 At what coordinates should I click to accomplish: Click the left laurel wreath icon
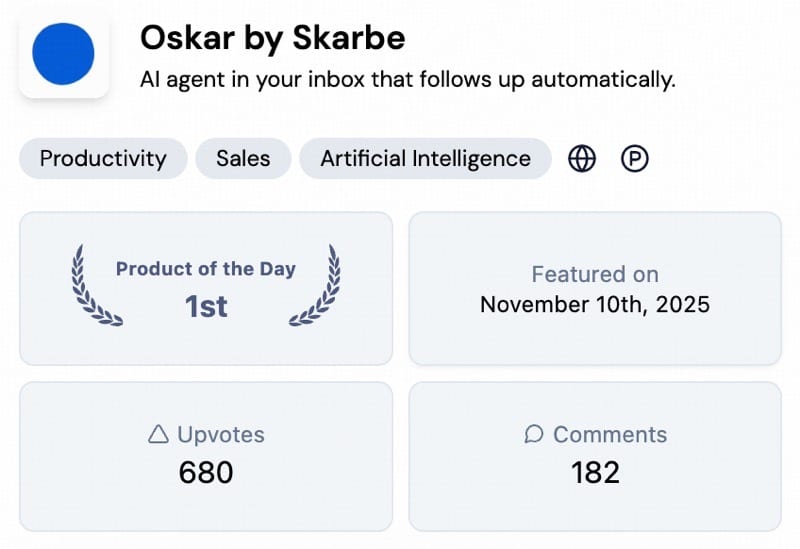coord(96,286)
